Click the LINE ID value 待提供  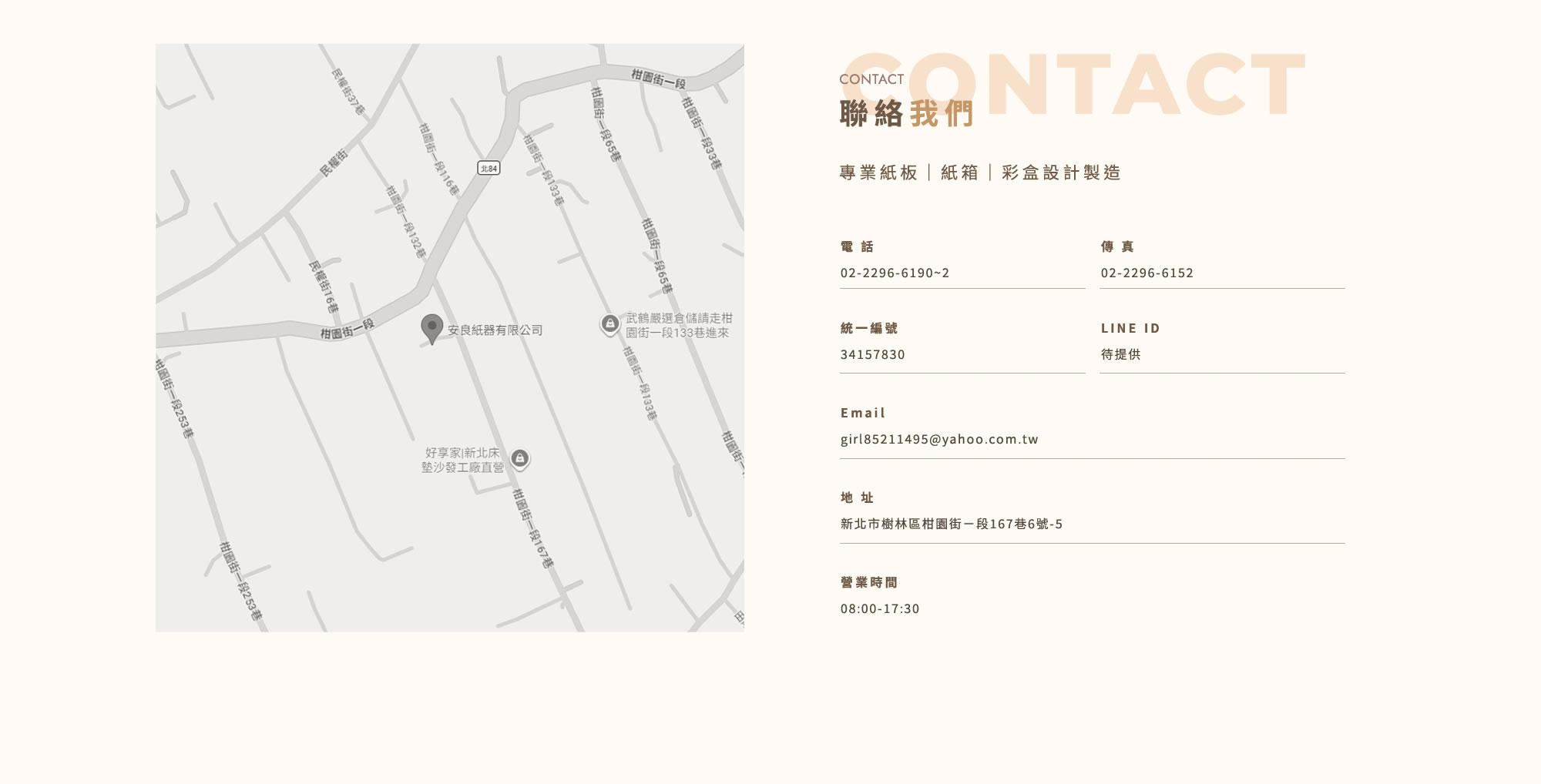(x=1120, y=355)
